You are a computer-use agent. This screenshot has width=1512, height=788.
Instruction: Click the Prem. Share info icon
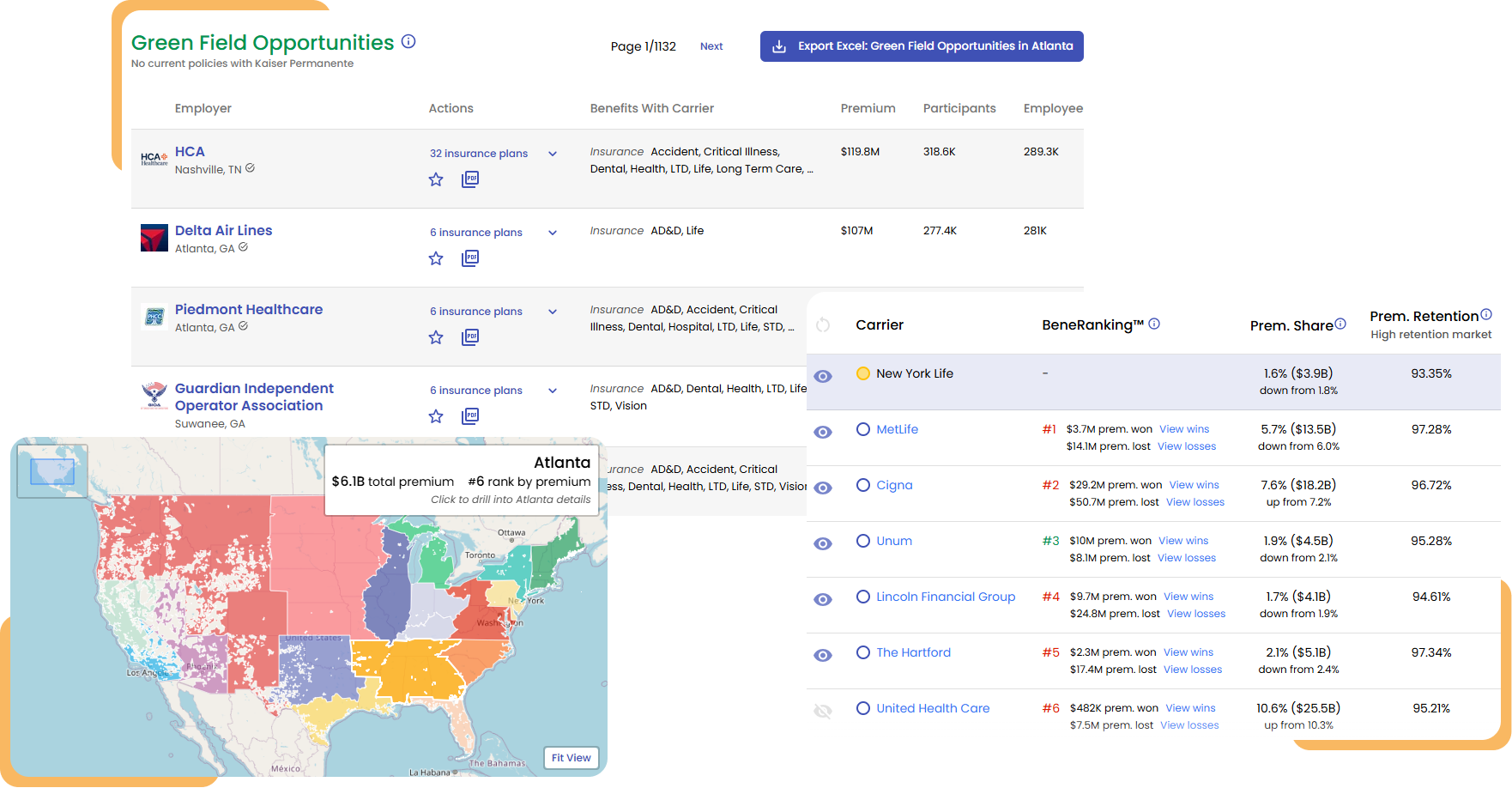pyautogui.click(x=1340, y=324)
